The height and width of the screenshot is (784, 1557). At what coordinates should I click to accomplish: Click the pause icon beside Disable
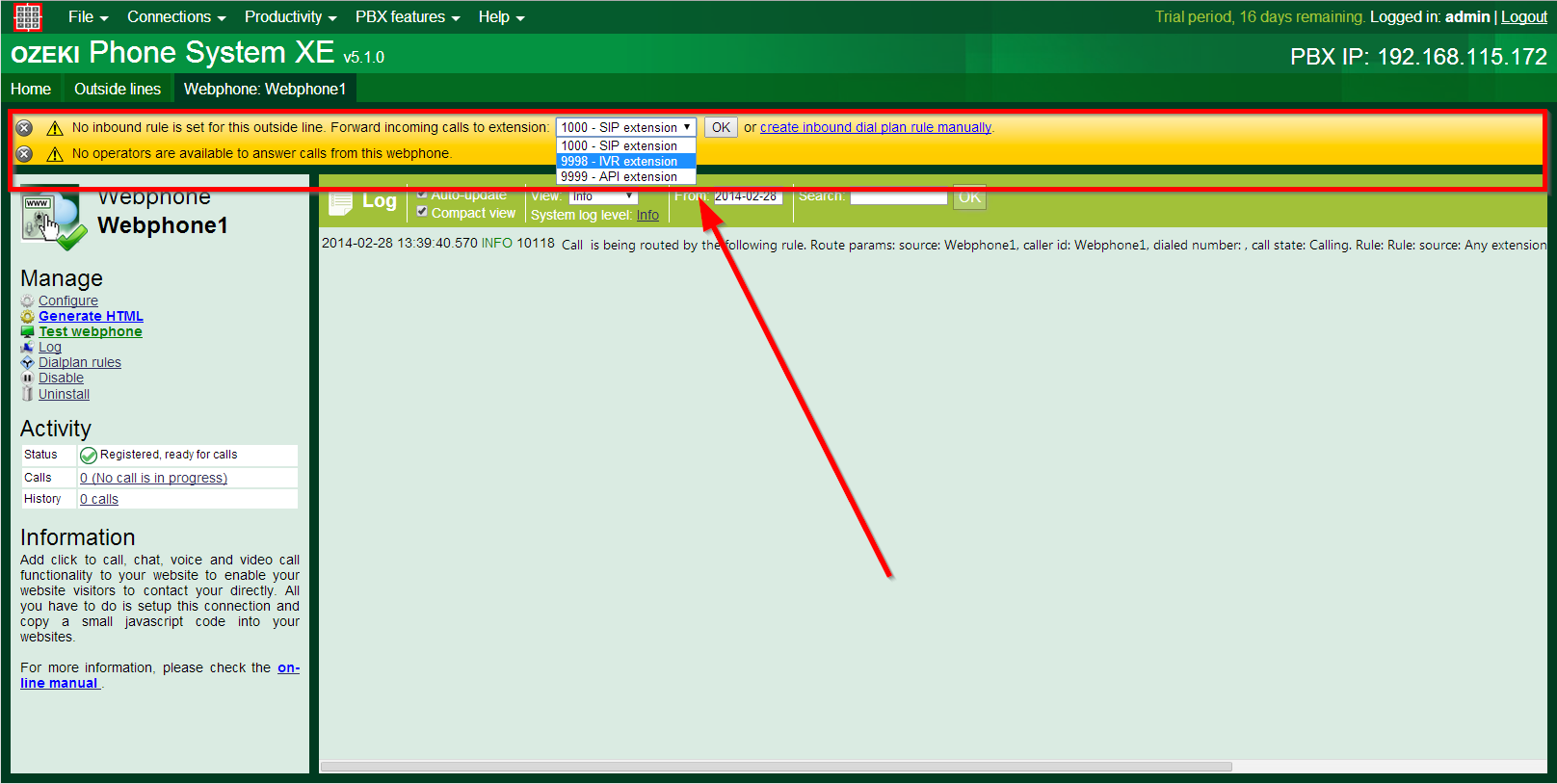(x=27, y=379)
